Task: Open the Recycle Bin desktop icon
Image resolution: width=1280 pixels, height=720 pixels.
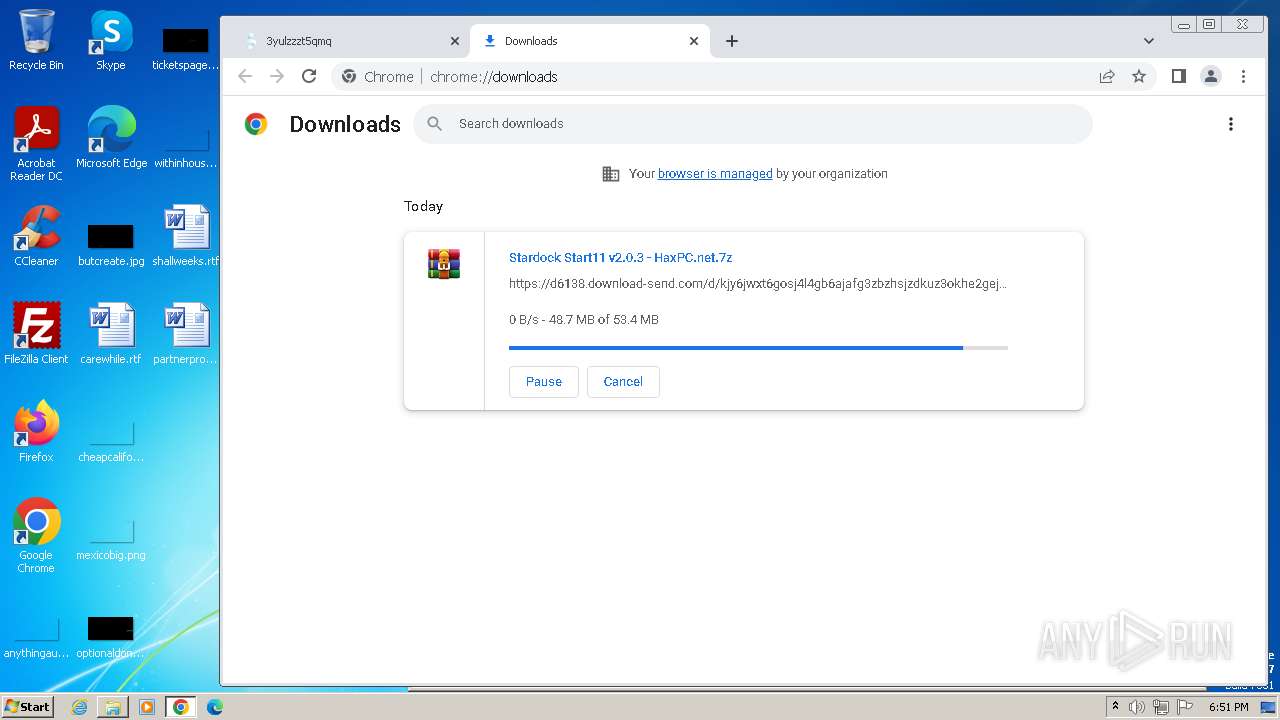Action: pos(36,40)
